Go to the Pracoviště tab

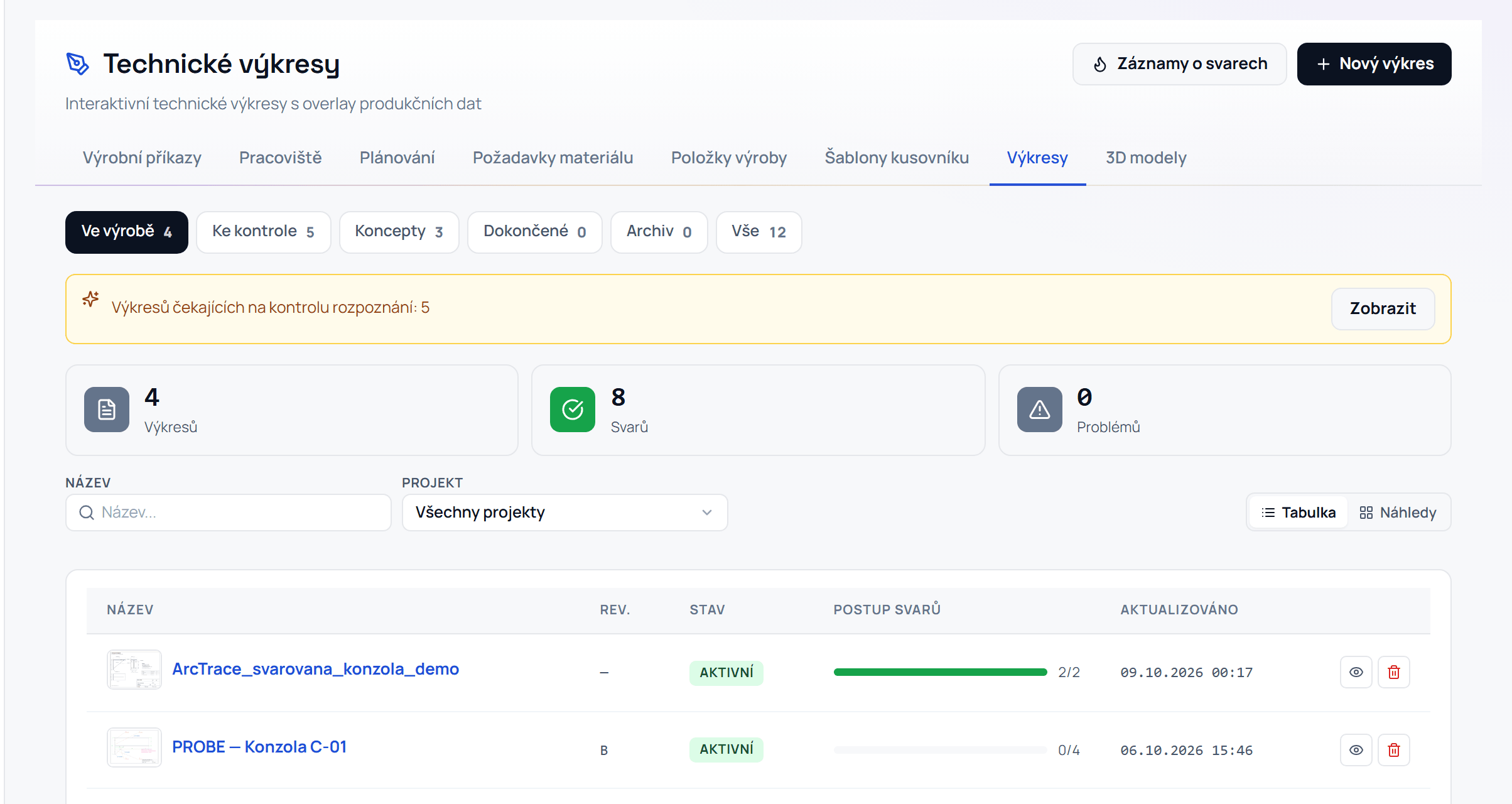click(280, 158)
